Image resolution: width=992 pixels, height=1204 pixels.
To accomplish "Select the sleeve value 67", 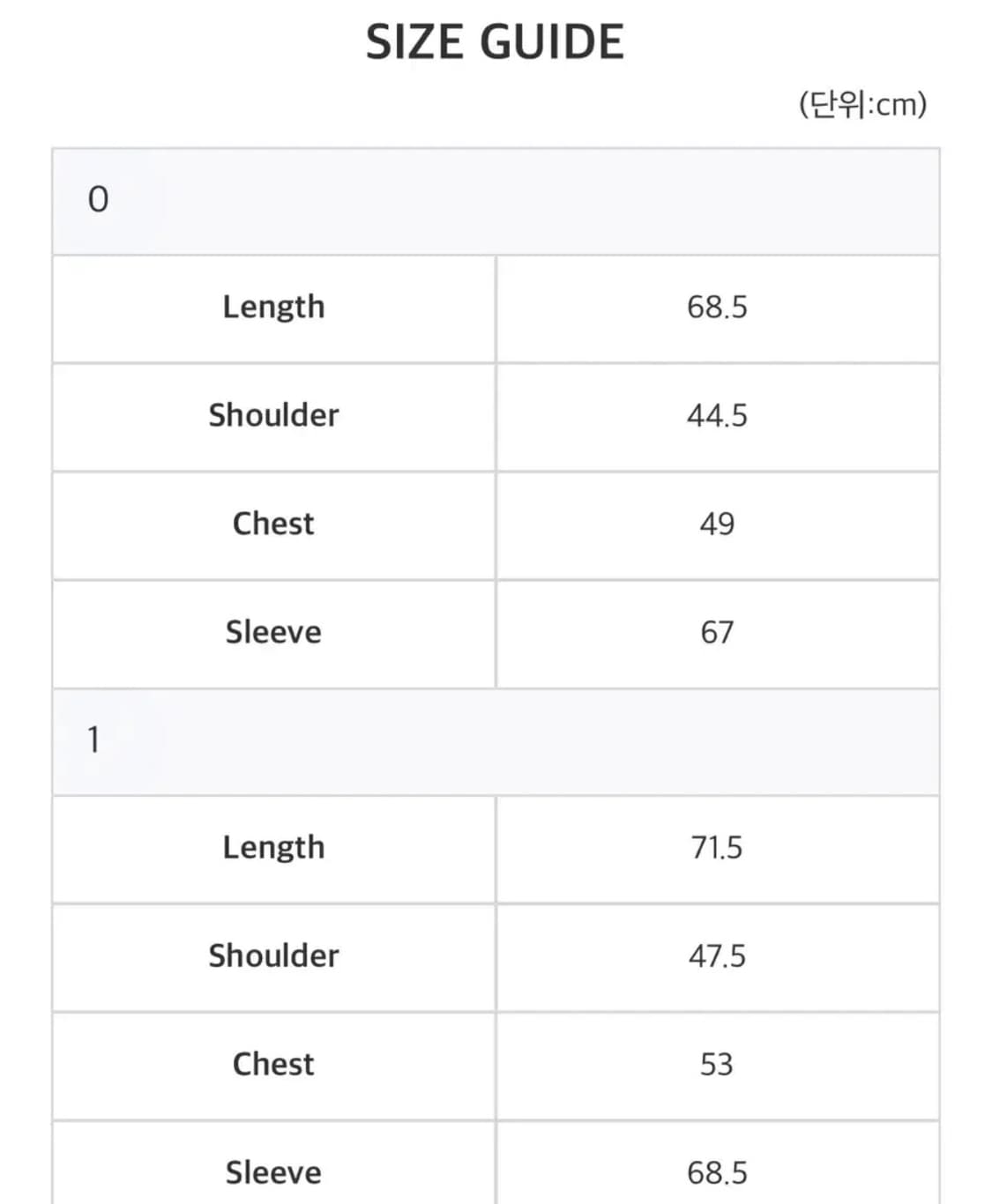I will click(717, 633).
